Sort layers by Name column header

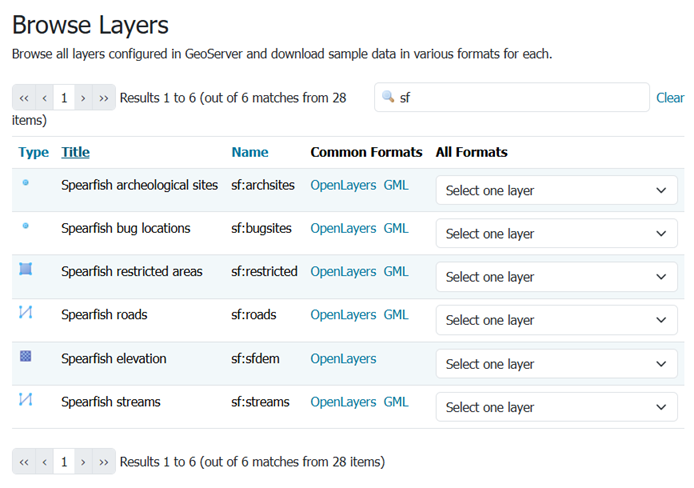point(249,152)
